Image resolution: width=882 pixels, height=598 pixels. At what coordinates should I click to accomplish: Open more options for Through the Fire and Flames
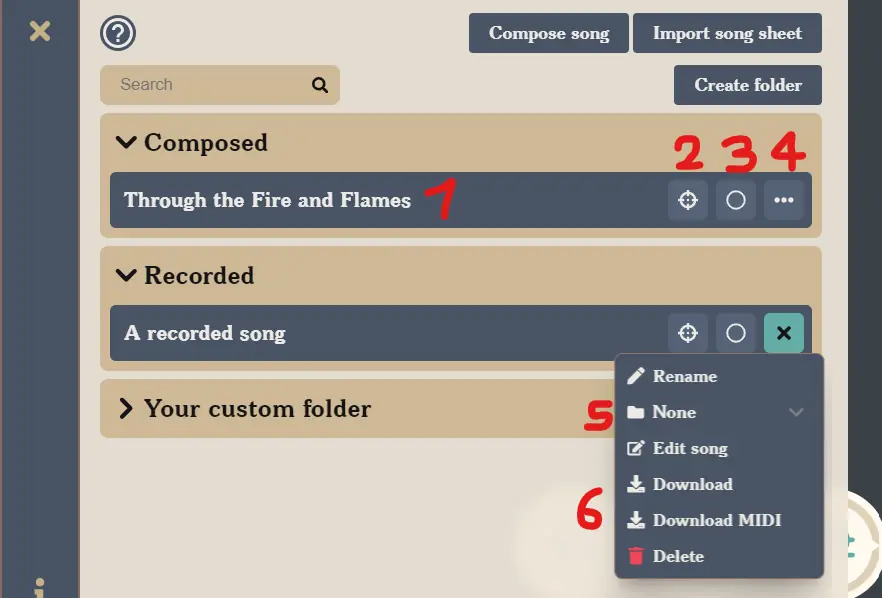tap(785, 199)
